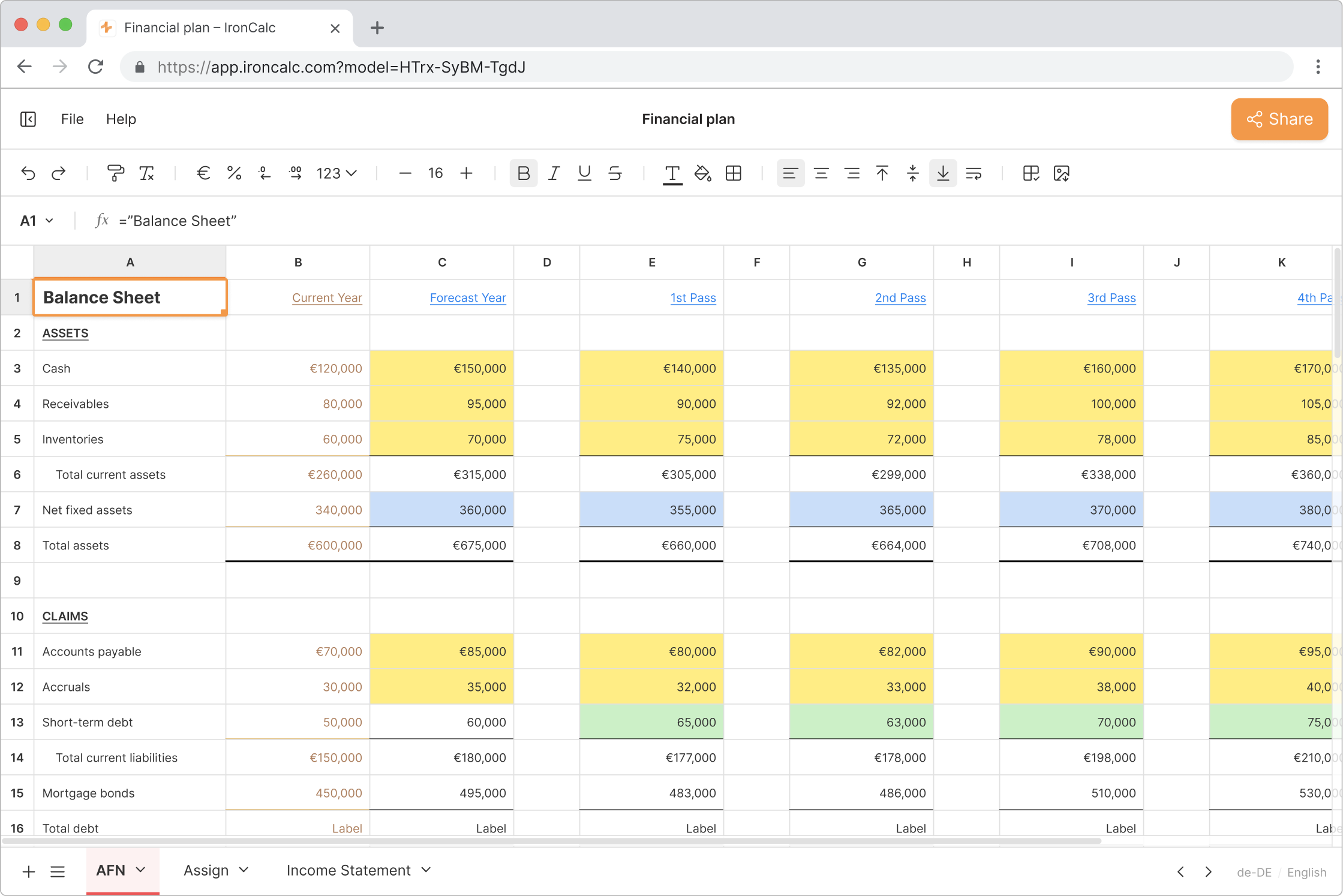Image resolution: width=1343 pixels, height=896 pixels.
Task: Apply percentage number format
Action: 234,173
